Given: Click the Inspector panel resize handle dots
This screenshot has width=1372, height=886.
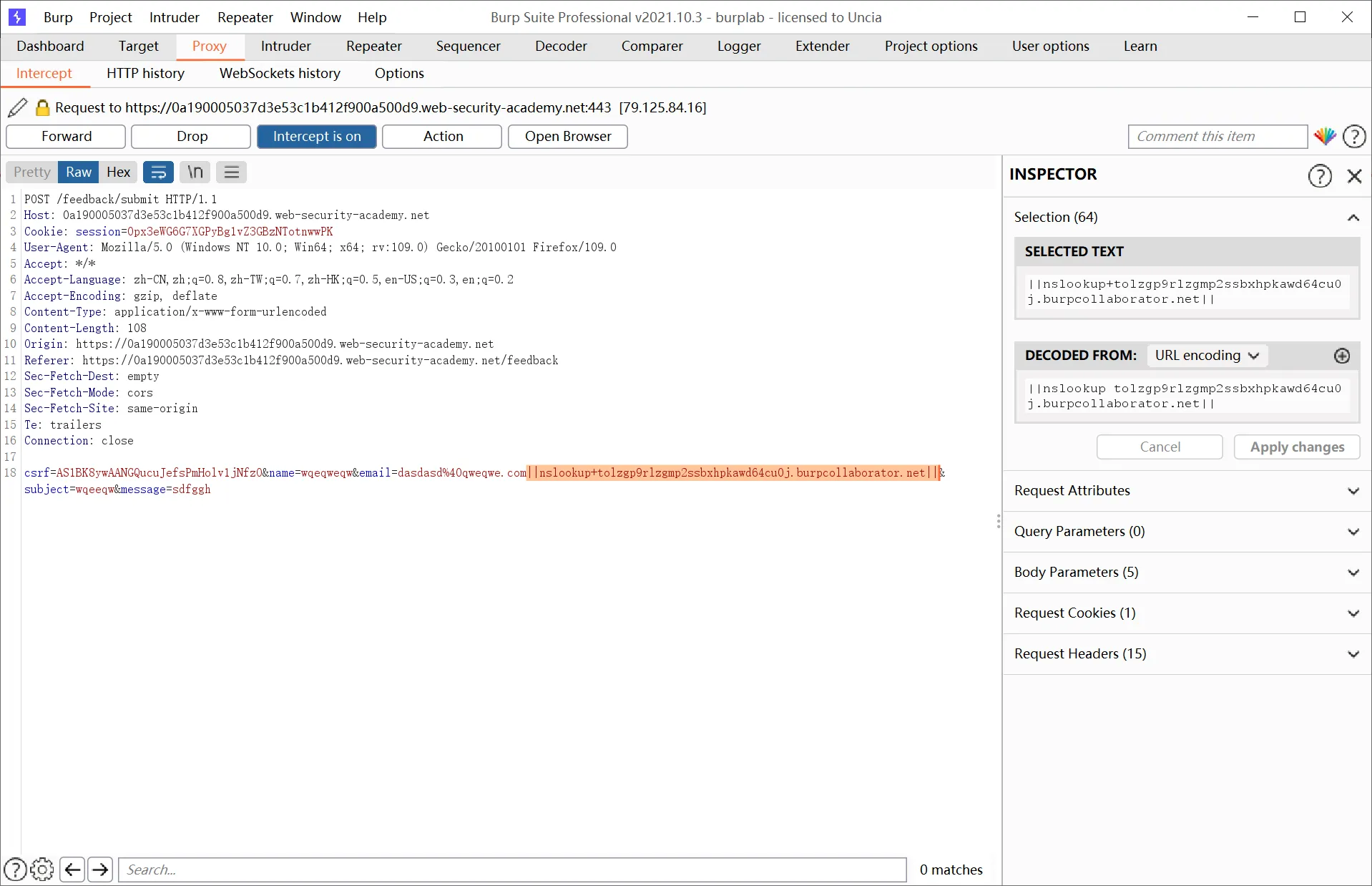Looking at the screenshot, I should [x=999, y=521].
